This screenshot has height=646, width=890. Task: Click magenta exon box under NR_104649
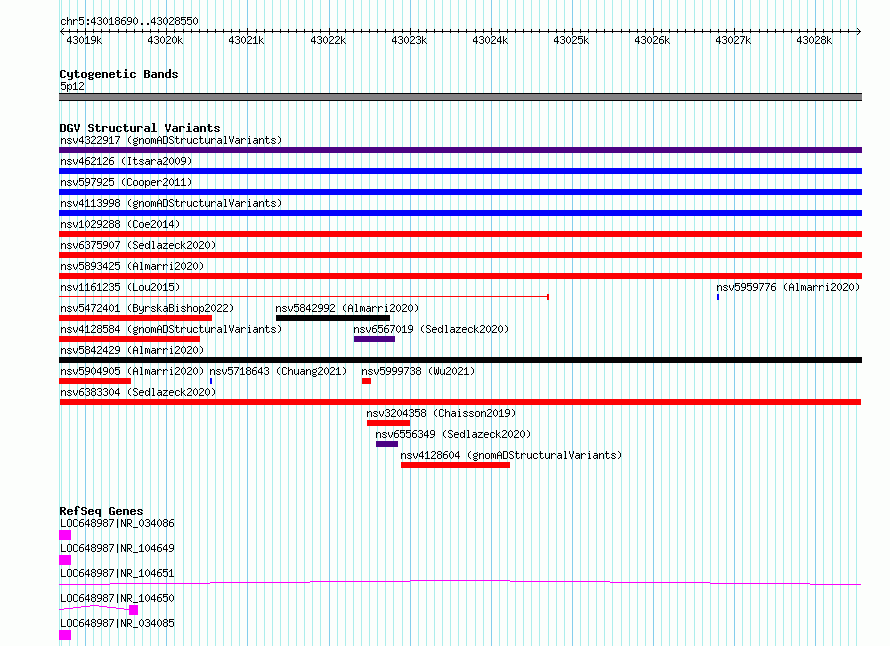point(65,560)
